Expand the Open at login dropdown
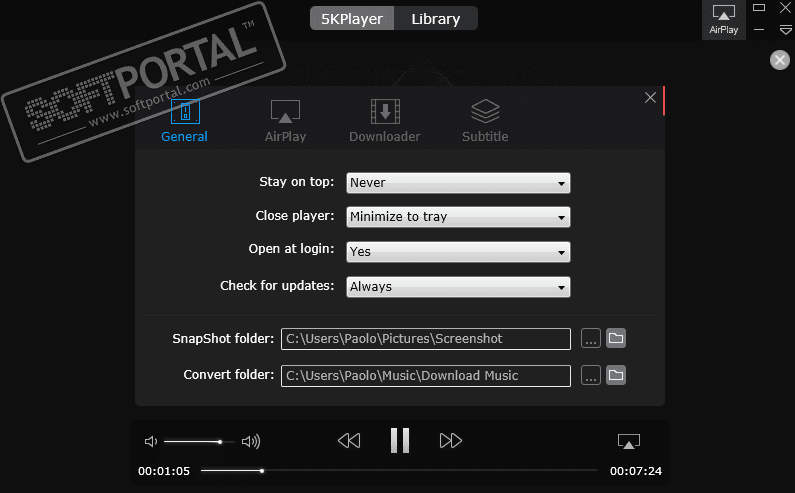The height and width of the screenshot is (493, 795). tap(458, 252)
